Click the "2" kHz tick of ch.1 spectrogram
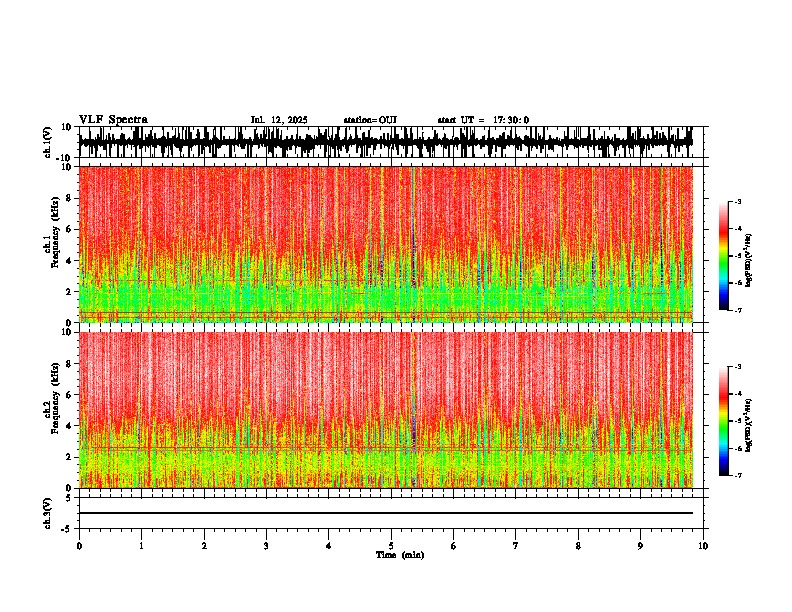Image resolution: width=792 pixels, height=612 pixels. 70,291
